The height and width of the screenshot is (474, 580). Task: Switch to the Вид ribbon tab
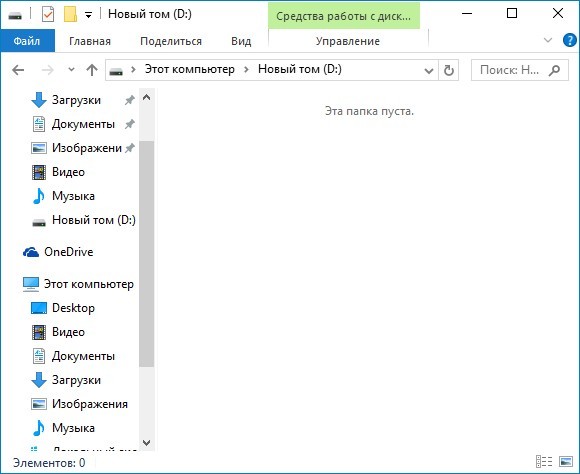(241, 41)
